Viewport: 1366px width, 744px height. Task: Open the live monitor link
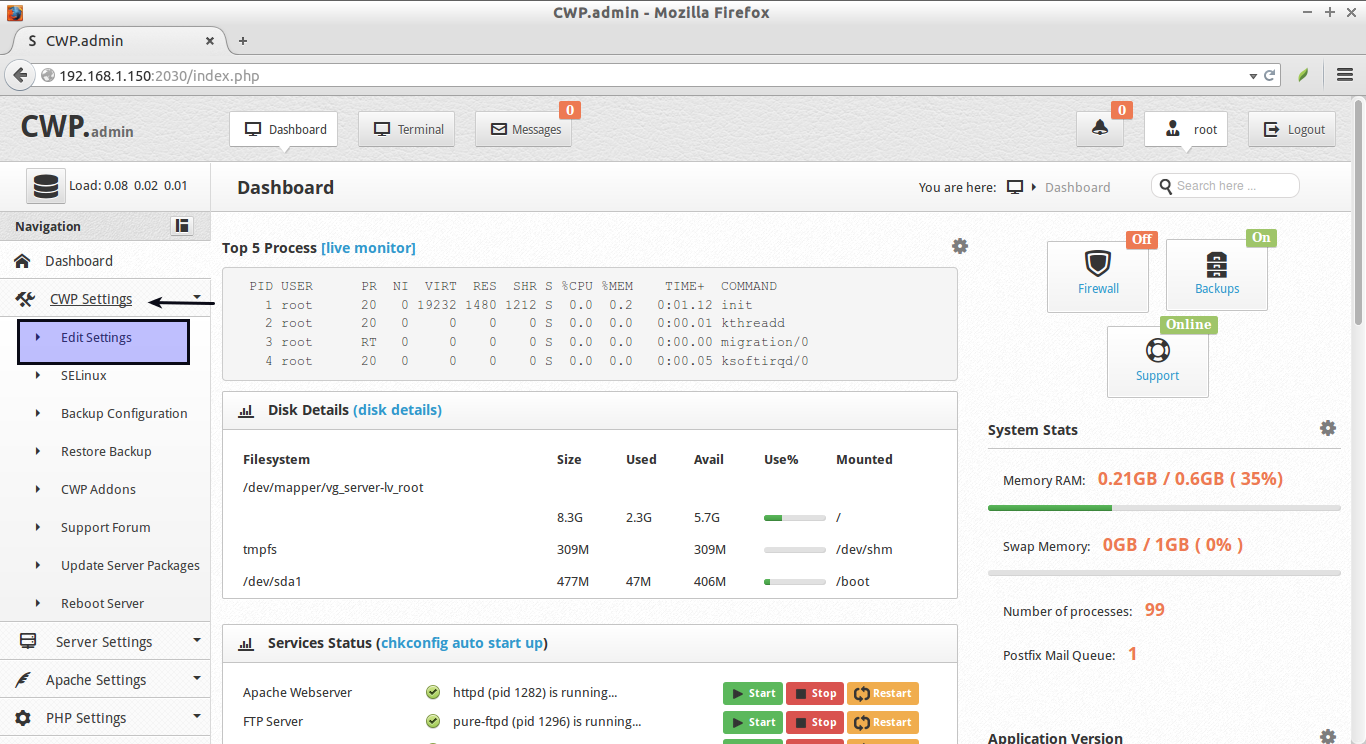click(368, 248)
